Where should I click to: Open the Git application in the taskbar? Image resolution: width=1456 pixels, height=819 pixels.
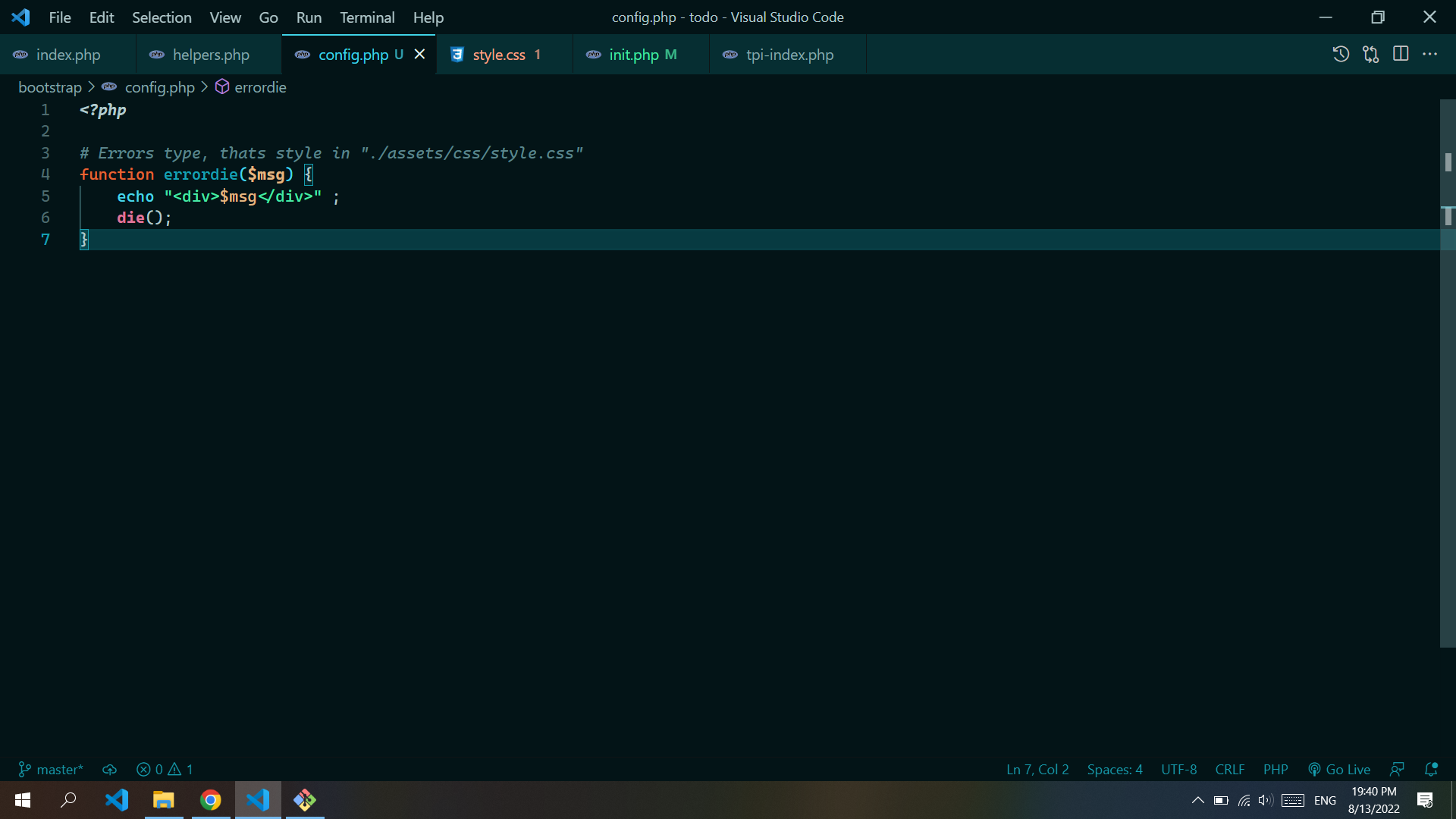pos(305,800)
